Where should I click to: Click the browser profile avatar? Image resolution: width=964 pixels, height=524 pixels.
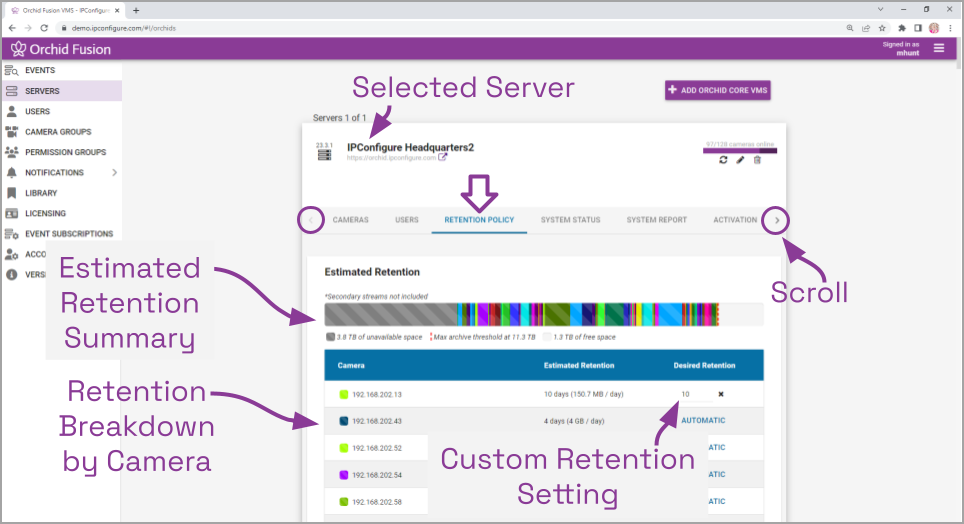tap(934, 28)
